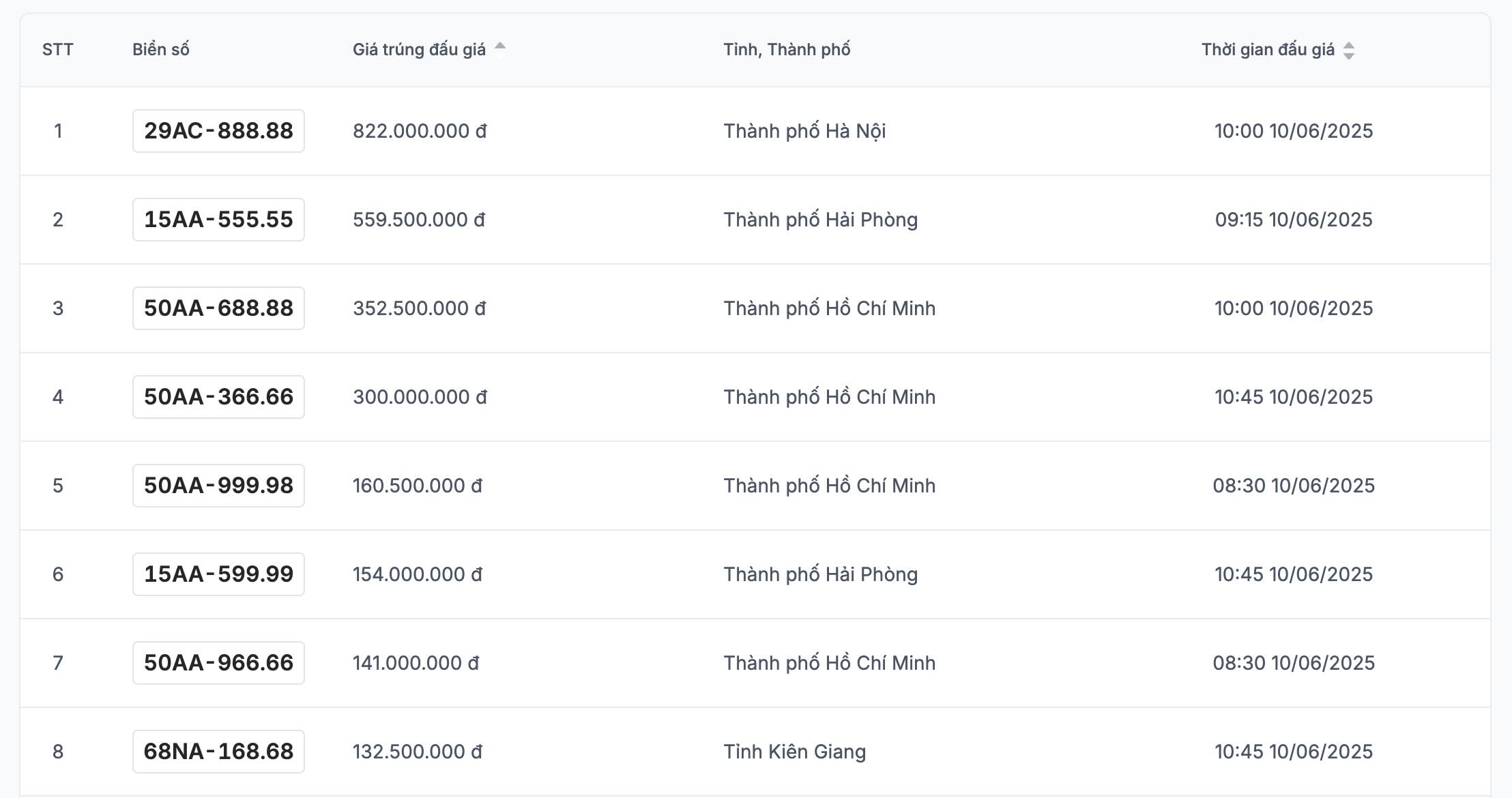Click the Giá trúng đấu giá header label
This screenshot has width=1512, height=798.
[x=419, y=50]
